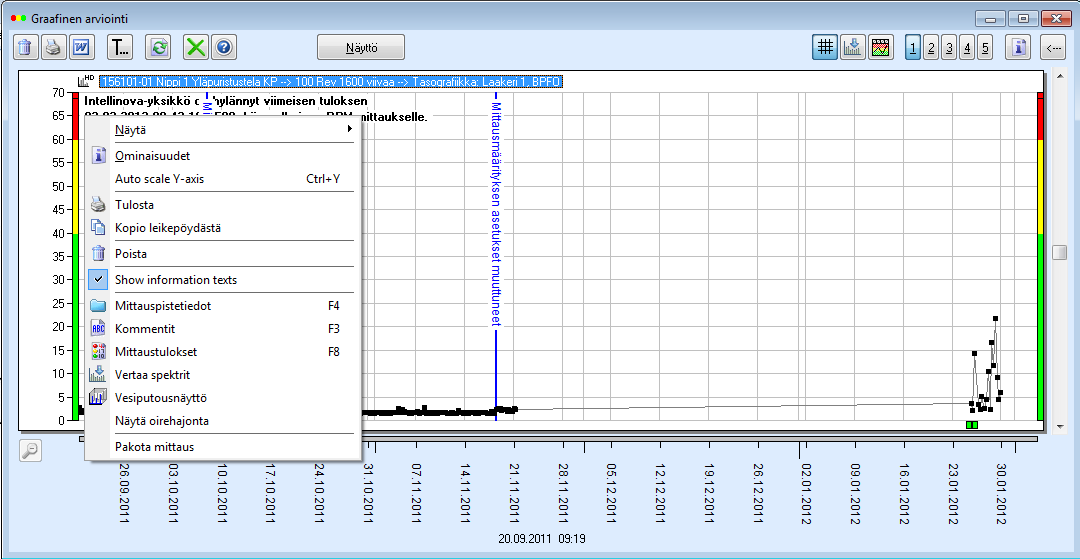Click the printer toolbar icon
This screenshot has width=1080, height=559.
[x=53, y=48]
